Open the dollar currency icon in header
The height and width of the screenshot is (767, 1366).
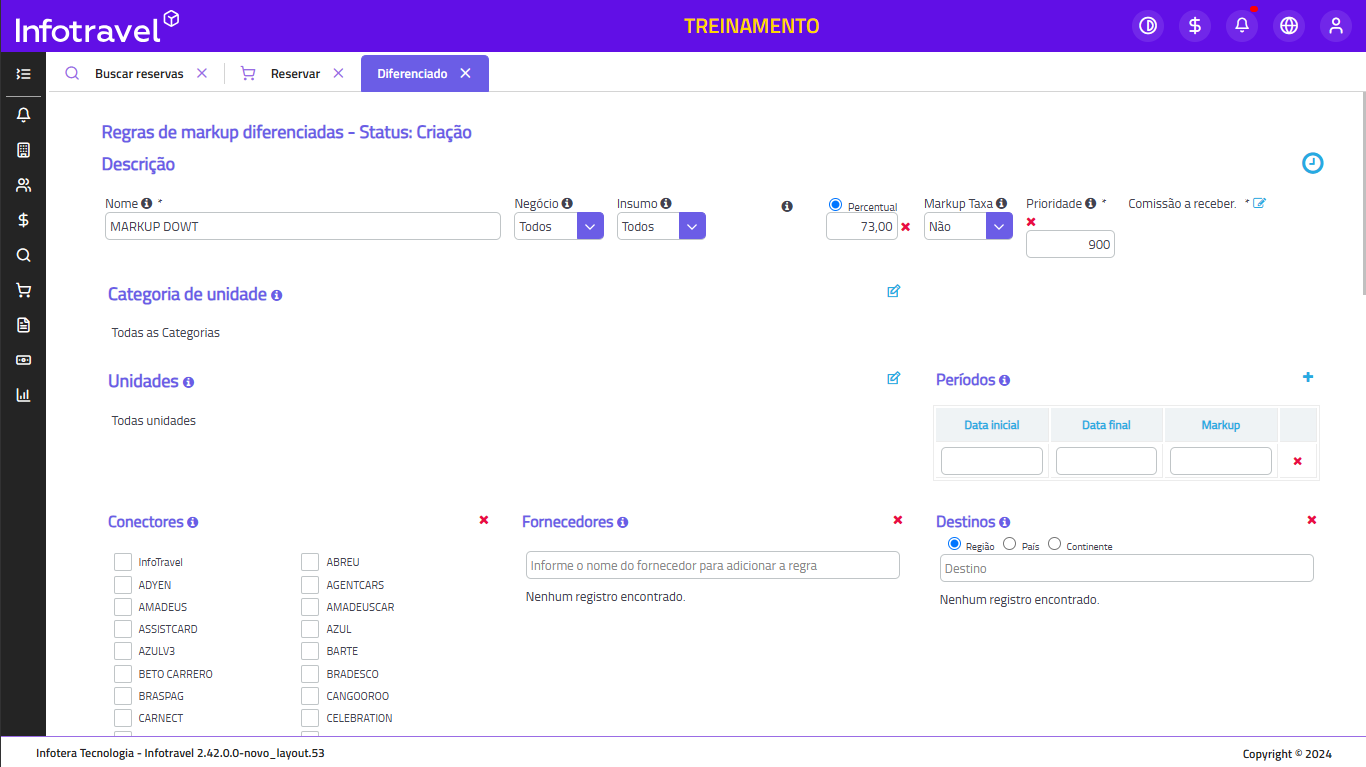pos(1195,26)
